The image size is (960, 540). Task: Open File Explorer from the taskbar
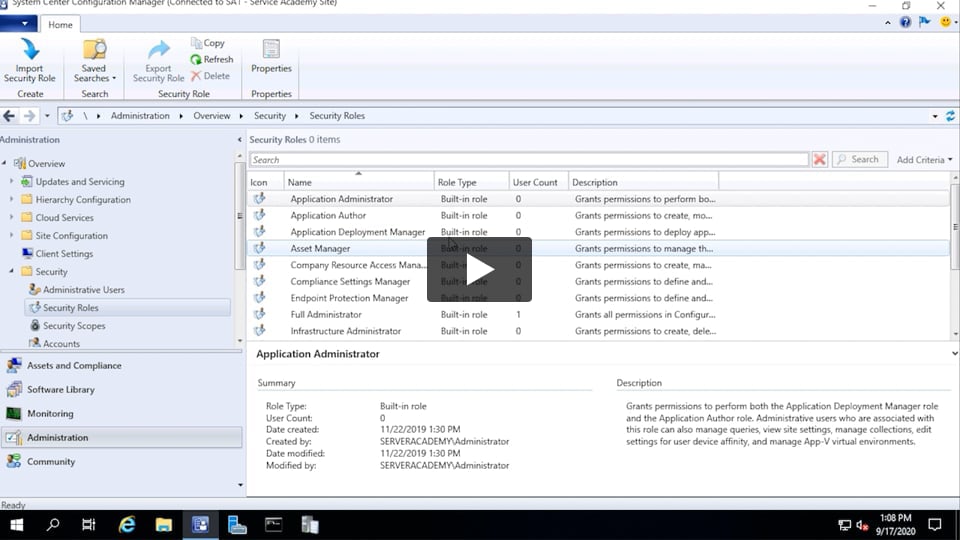[x=164, y=524]
